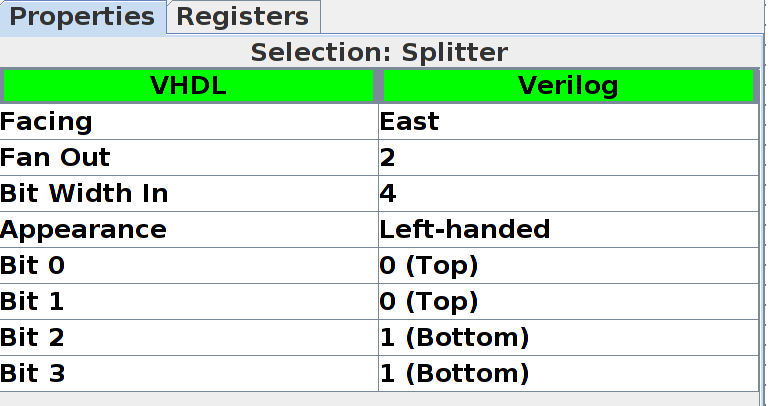Click the green VHDL button
772x406 pixels.
click(x=188, y=86)
